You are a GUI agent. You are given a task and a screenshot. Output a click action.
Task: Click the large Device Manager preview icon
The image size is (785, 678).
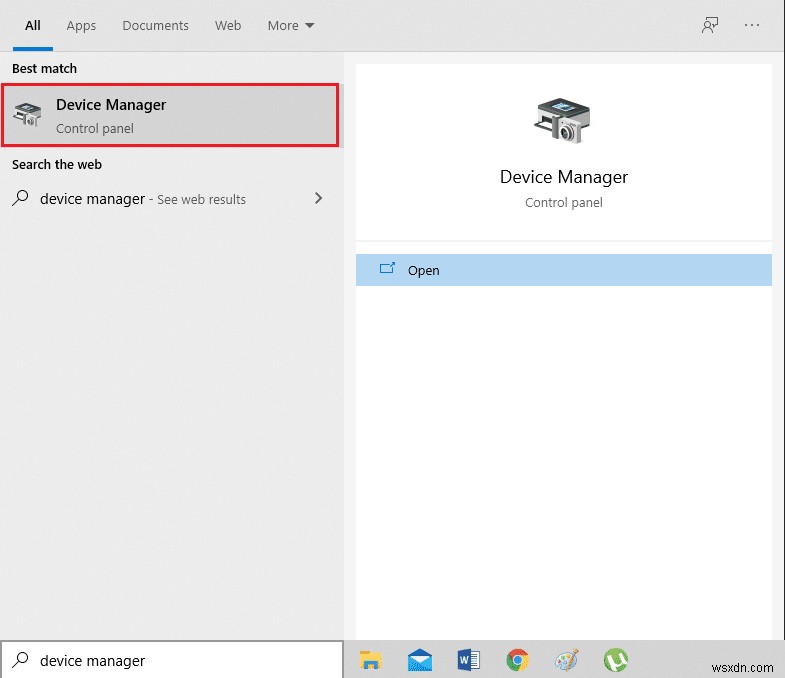click(x=563, y=121)
